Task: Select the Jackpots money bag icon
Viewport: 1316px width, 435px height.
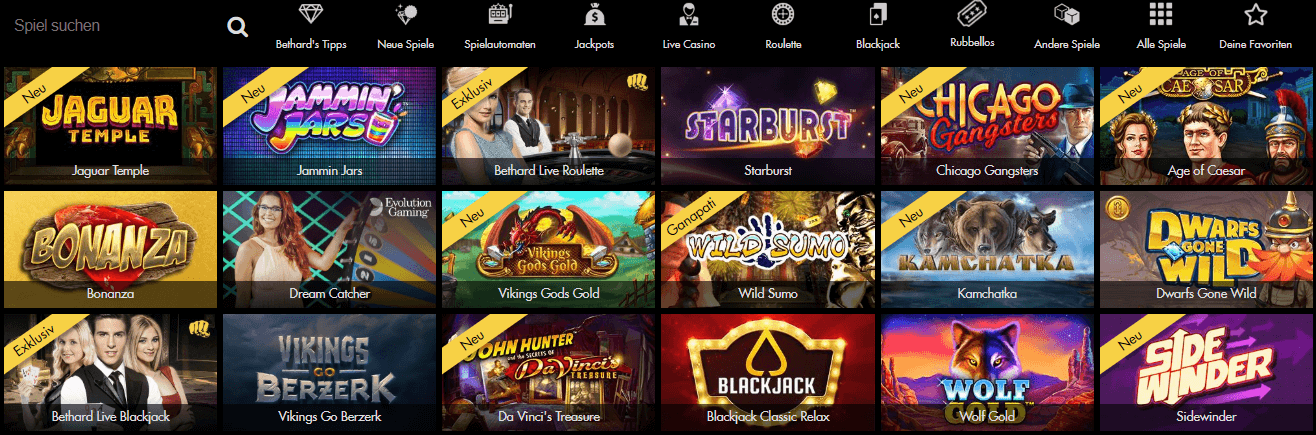Action: [x=594, y=15]
